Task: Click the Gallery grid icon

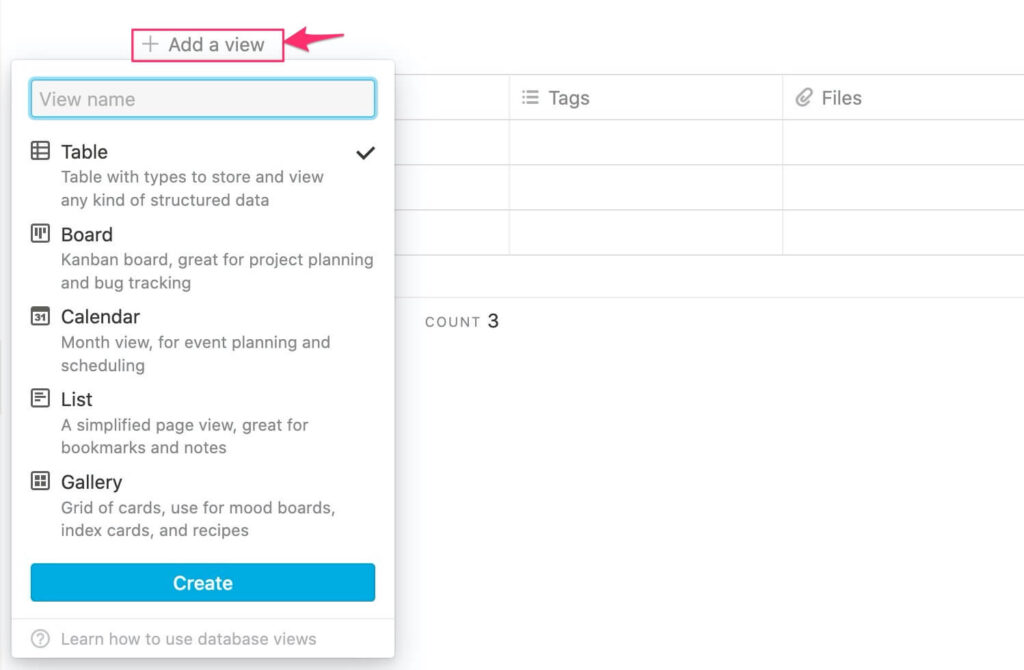Action: pyautogui.click(x=40, y=481)
